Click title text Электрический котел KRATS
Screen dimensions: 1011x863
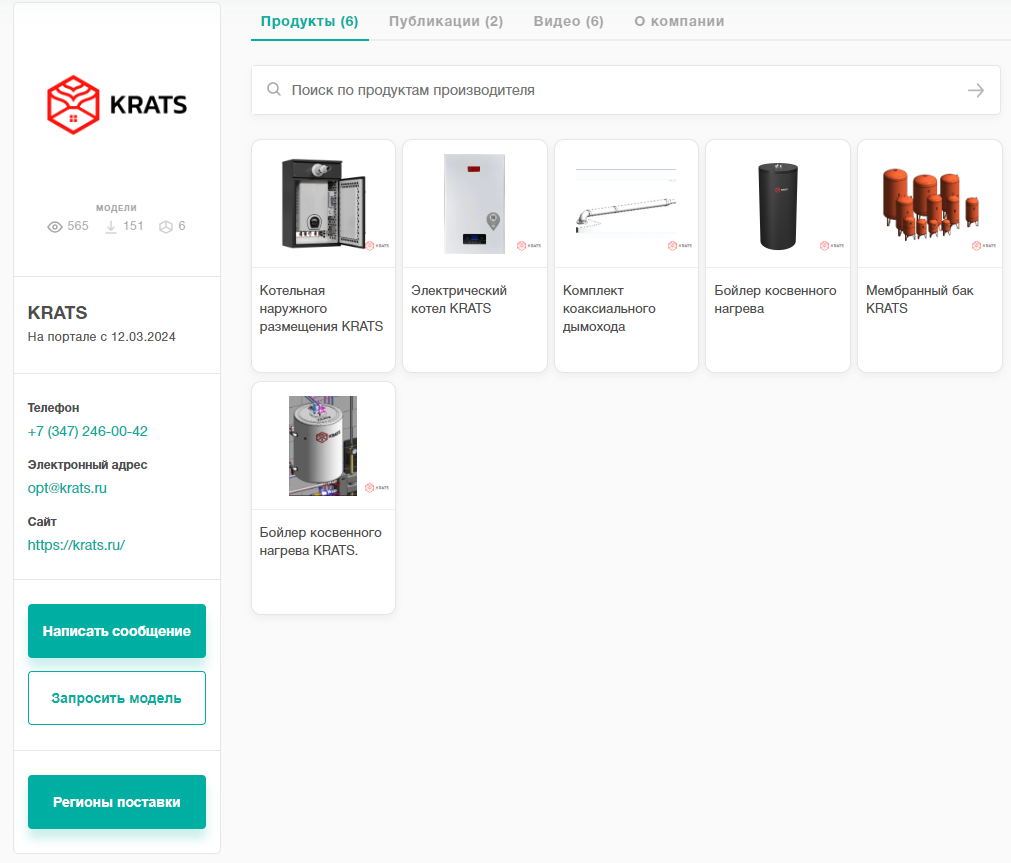pyautogui.click(x=459, y=299)
